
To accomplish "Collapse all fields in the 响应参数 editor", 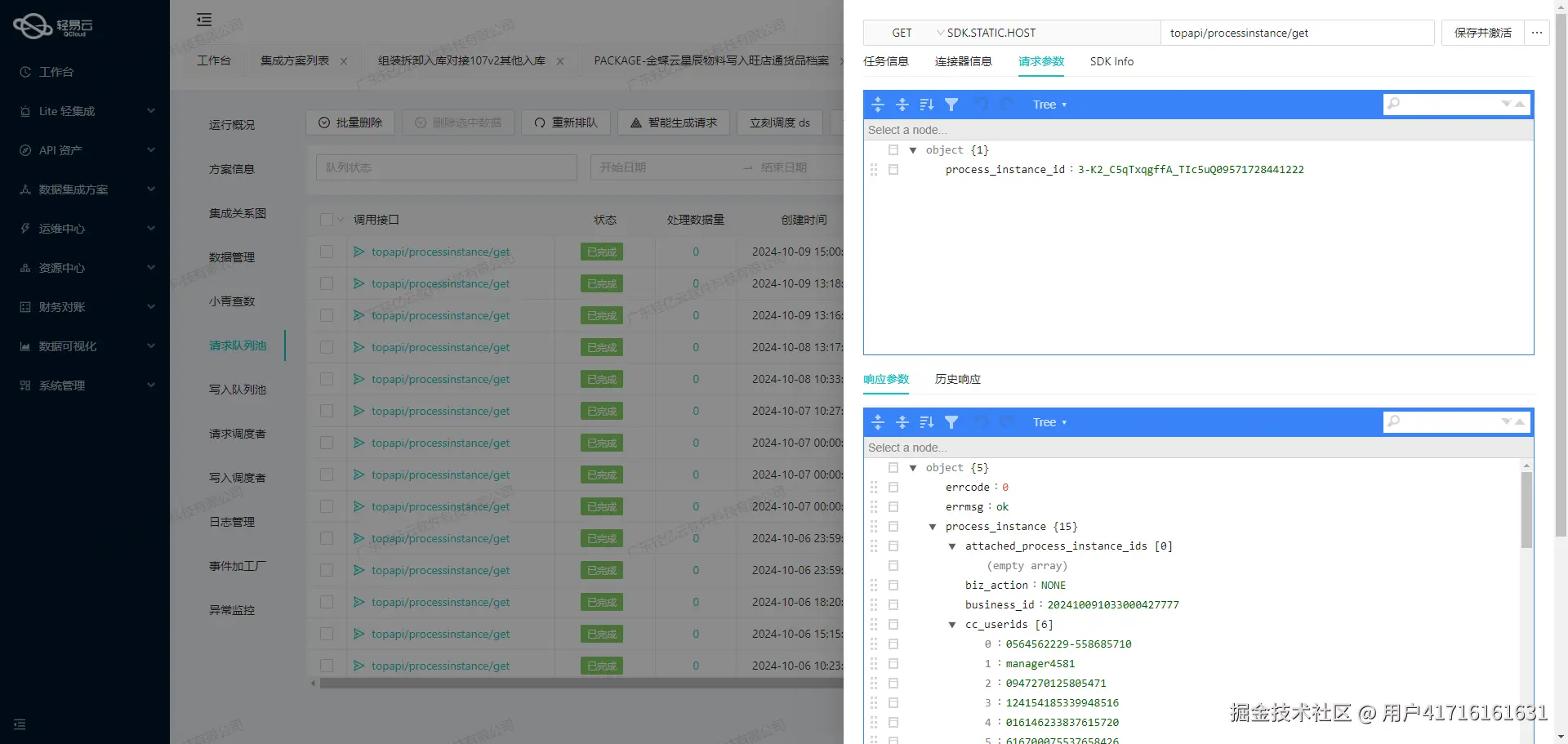I will [x=902, y=422].
